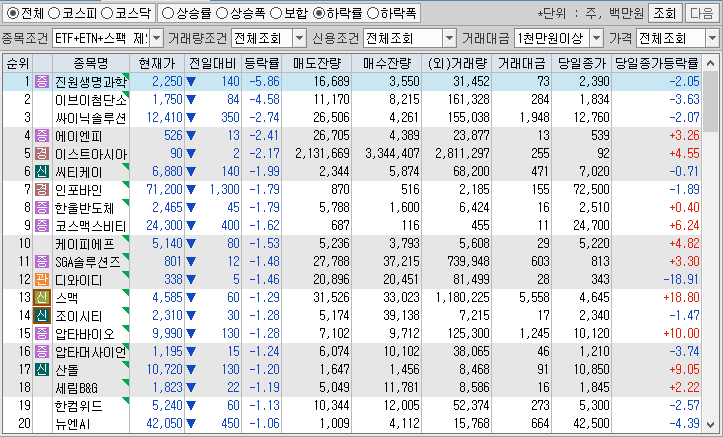Viewport: 723px width, 437px height.
Task: Click the 증 badge beside 한울반도체
Action: 42,207
